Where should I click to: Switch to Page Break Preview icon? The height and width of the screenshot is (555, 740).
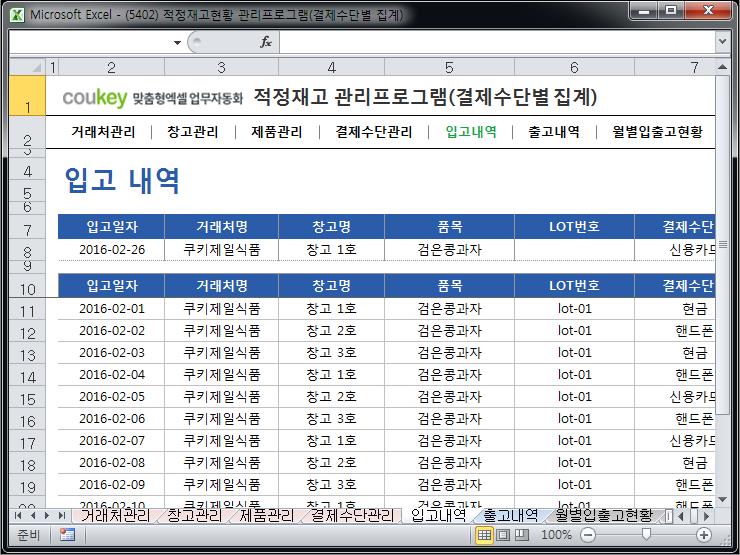pyautogui.click(x=521, y=535)
